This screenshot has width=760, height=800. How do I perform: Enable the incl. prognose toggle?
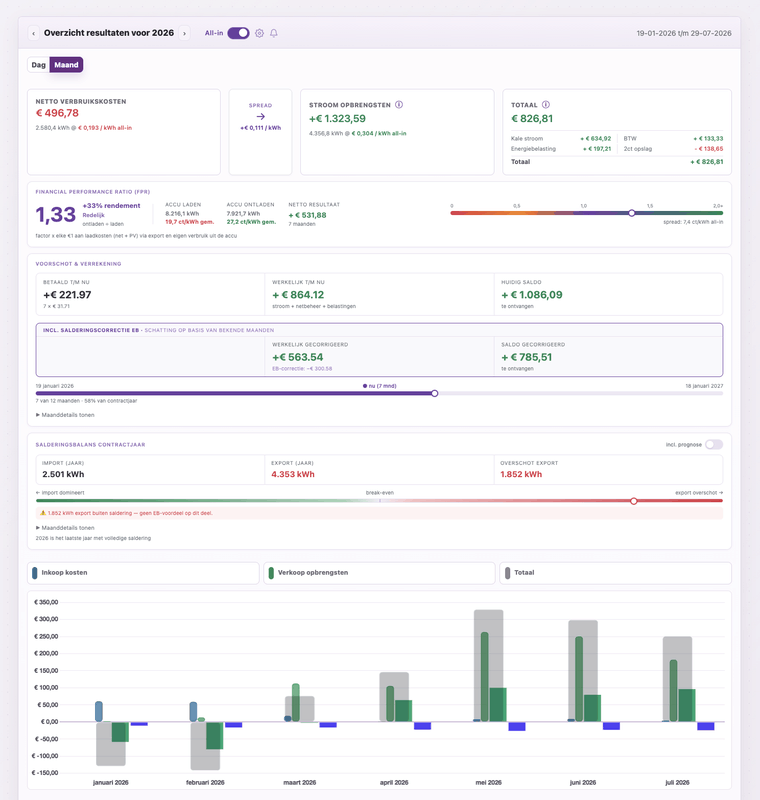(x=714, y=444)
